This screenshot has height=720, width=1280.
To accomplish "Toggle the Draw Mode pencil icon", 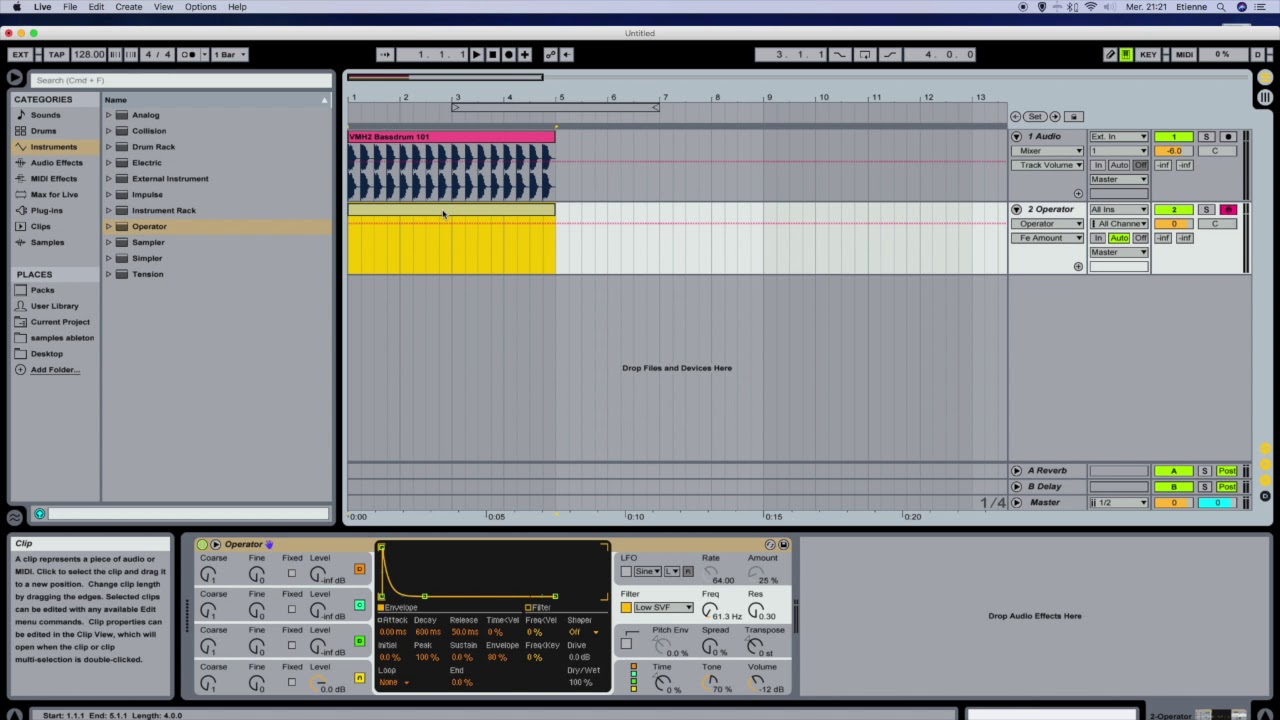I will tap(1110, 55).
